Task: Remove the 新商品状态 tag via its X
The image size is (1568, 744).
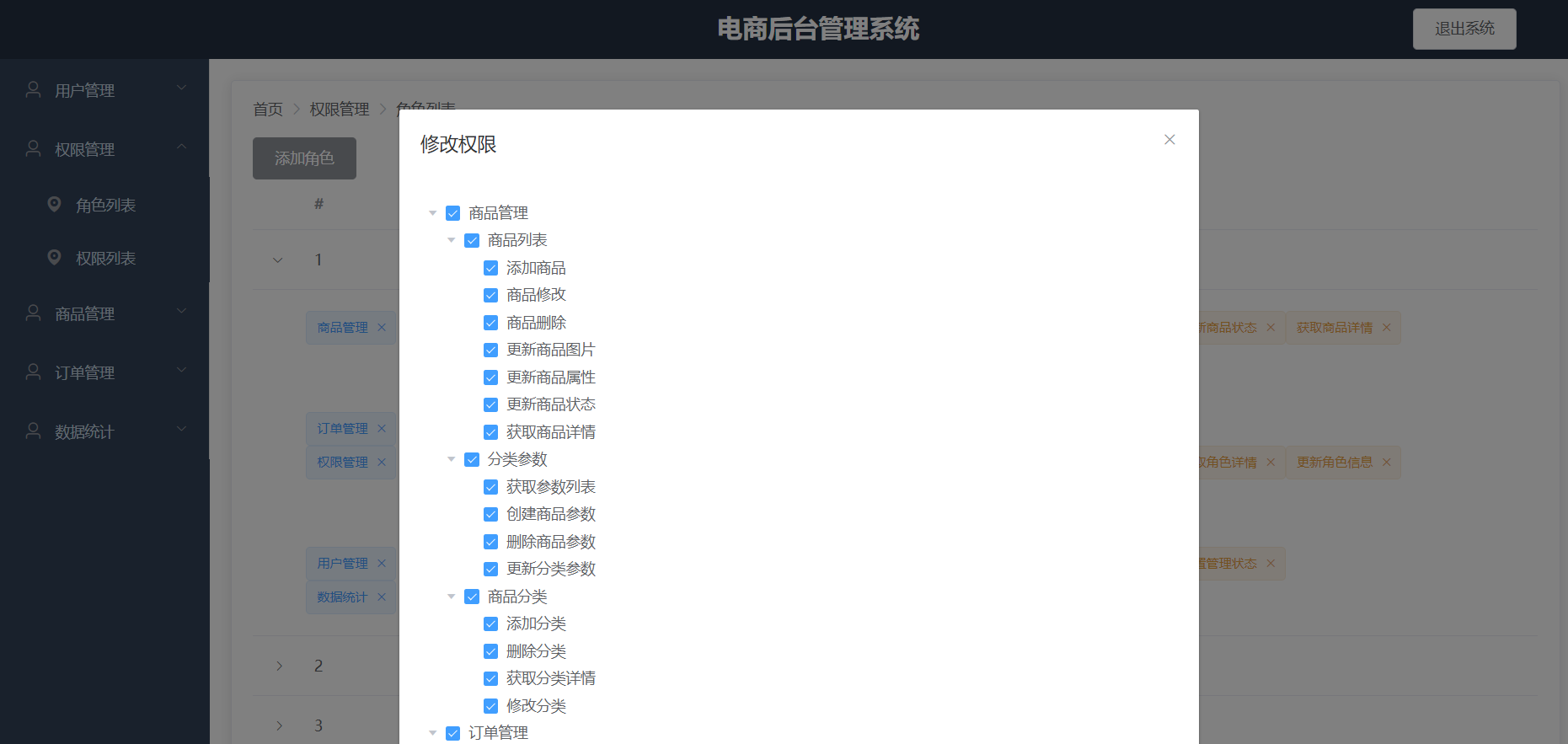Action: pos(1271,328)
